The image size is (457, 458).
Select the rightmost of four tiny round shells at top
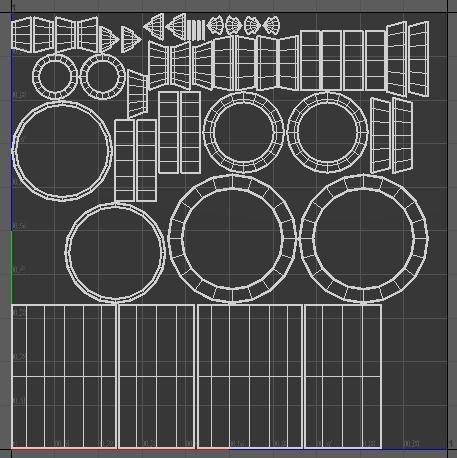click(271, 25)
